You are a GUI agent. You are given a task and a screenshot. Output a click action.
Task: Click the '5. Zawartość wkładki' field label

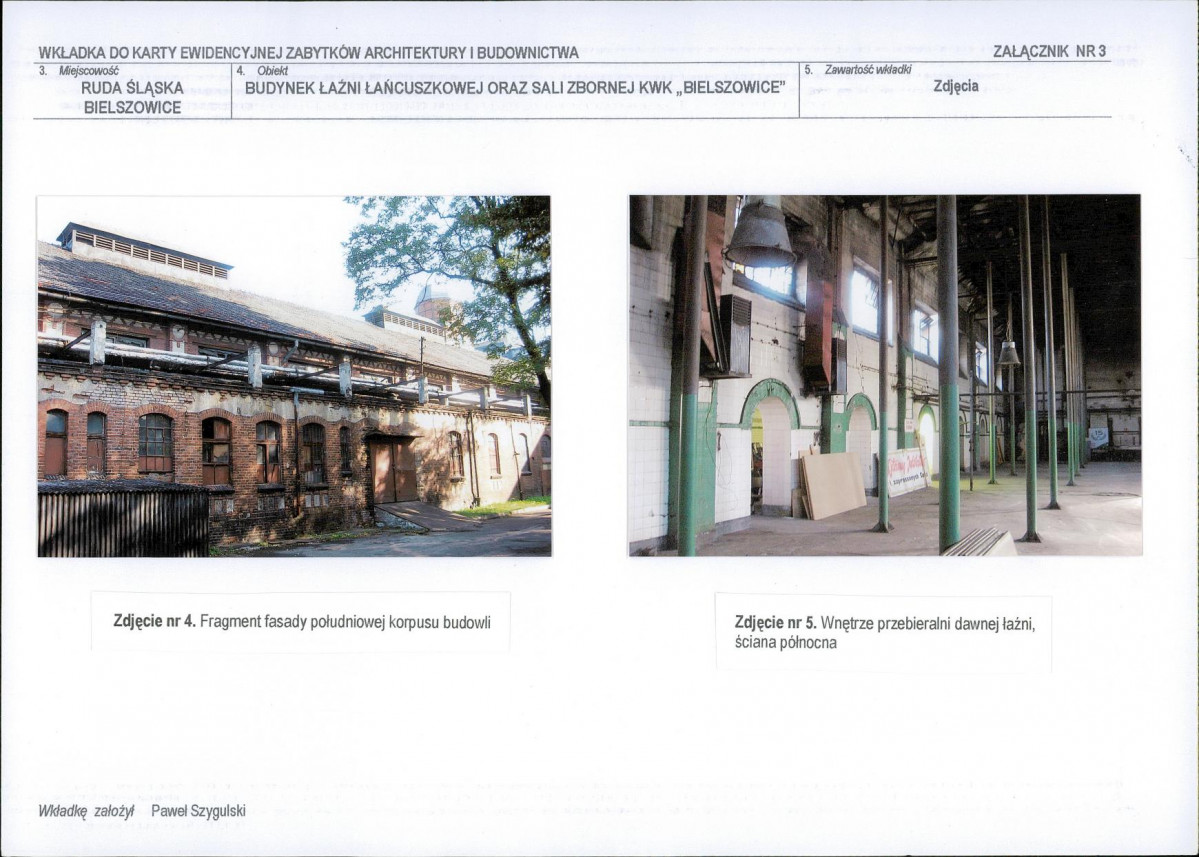(859, 70)
